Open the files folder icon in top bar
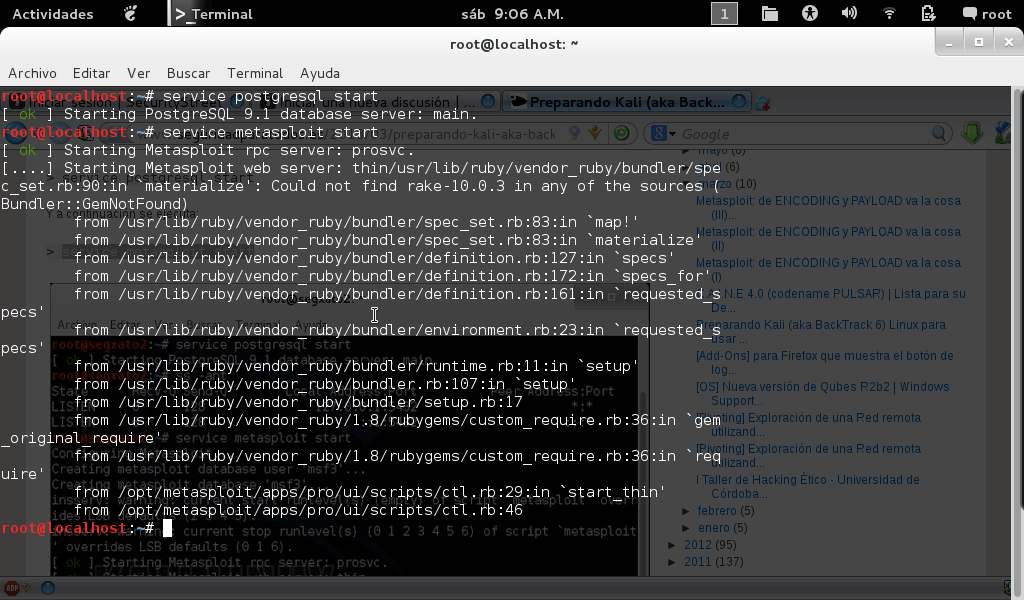This screenshot has width=1024, height=600. coord(769,14)
